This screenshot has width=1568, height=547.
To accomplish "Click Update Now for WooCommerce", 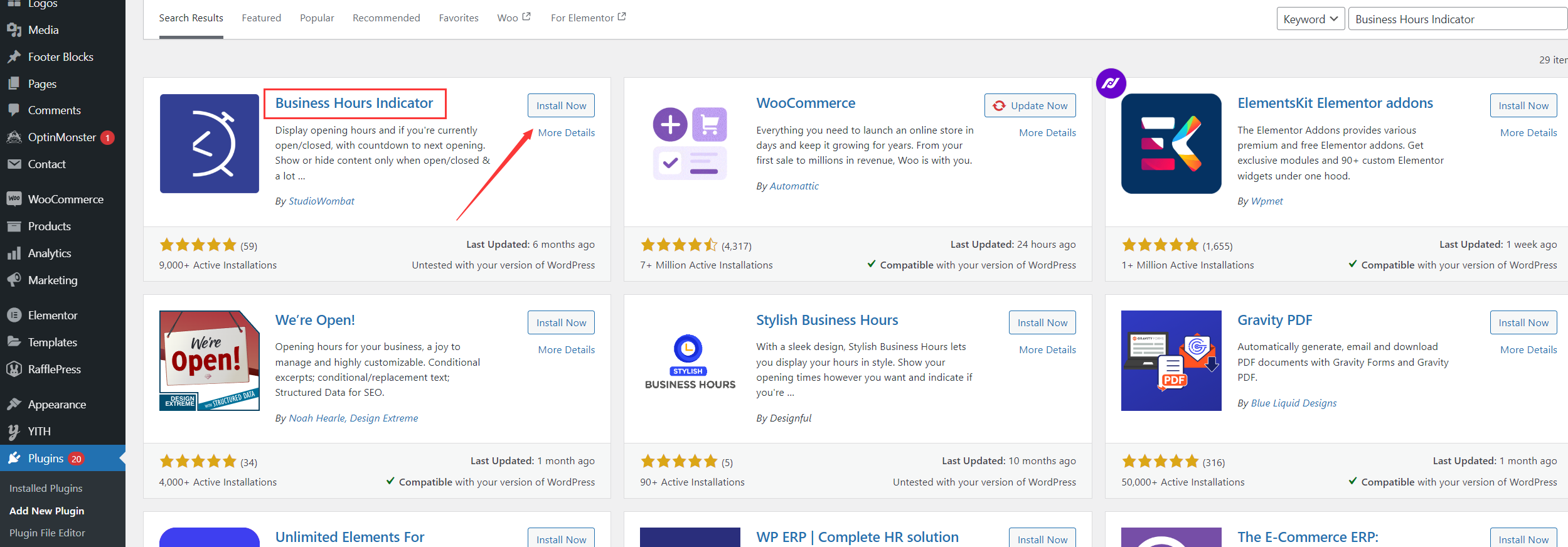I will [x=1030, y=105].
